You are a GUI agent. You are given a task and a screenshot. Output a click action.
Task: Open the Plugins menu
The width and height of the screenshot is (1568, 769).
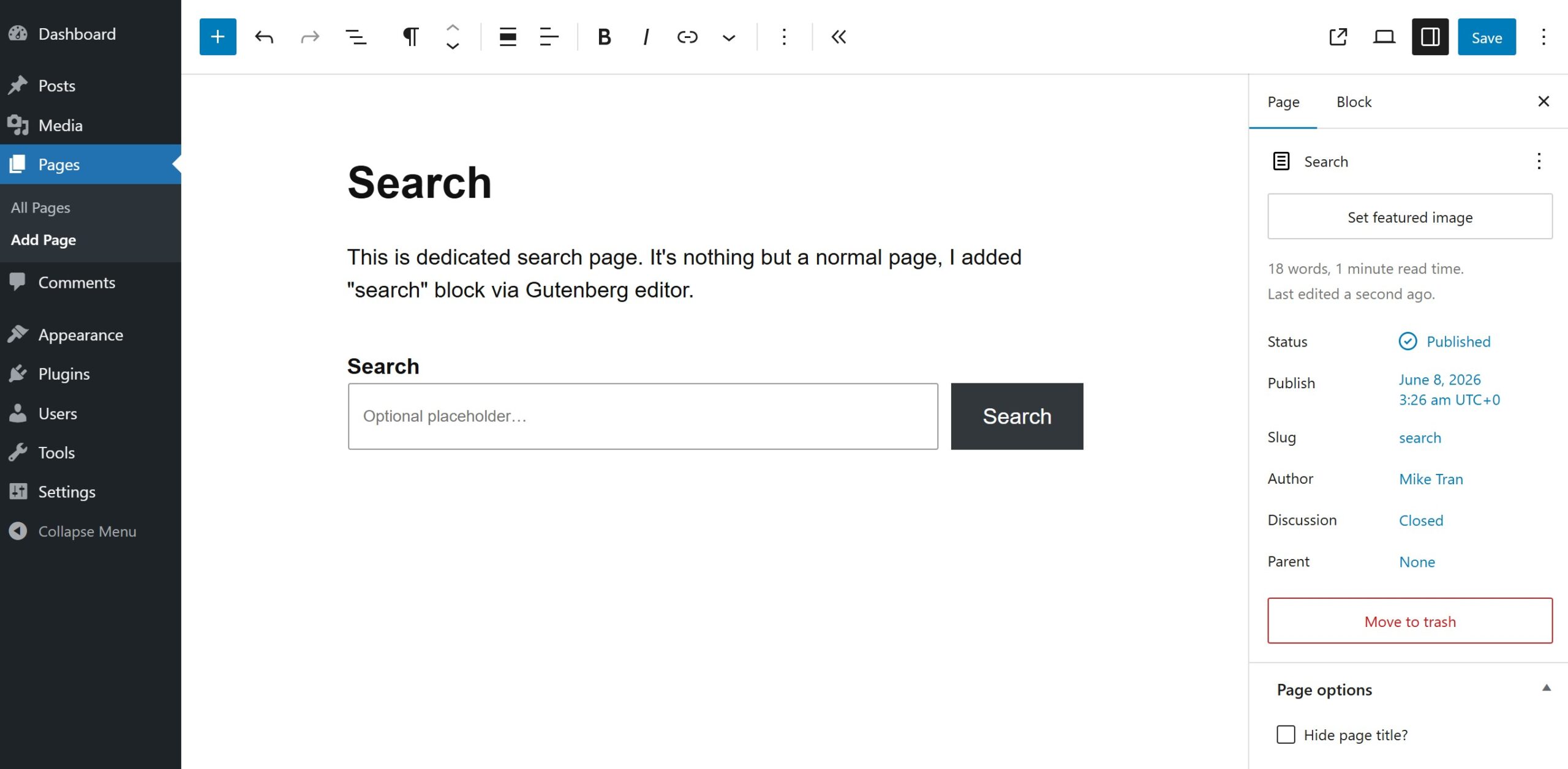91,373
